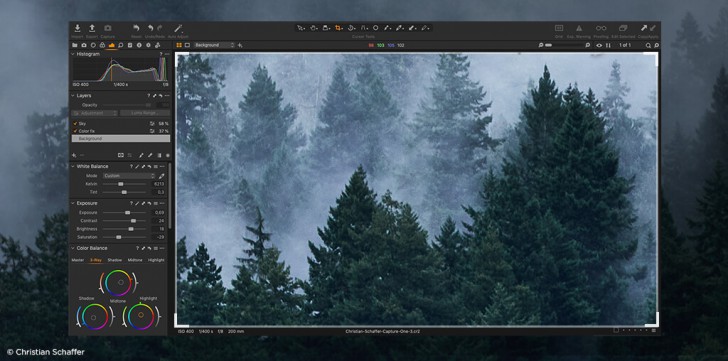Click the Apply adjustments checkmark icon
The height and width of the screenshot is (361, 728).
click(653, 28)
